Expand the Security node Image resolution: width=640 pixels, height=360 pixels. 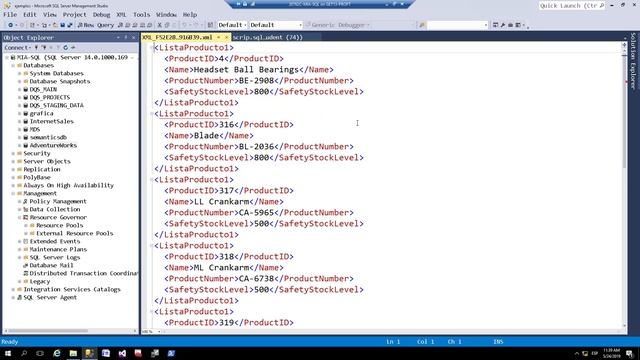click(13, 153)
